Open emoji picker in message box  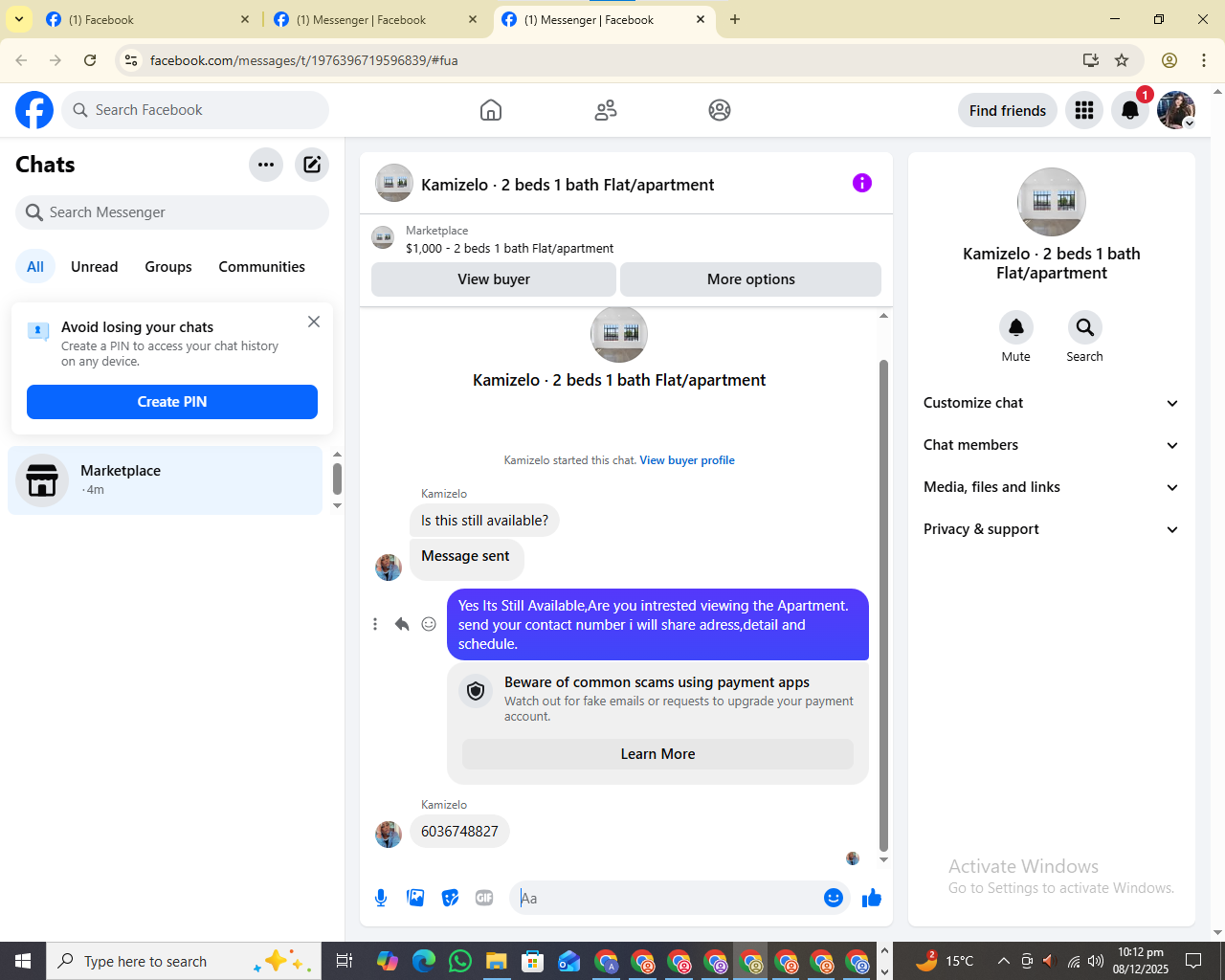834,898
